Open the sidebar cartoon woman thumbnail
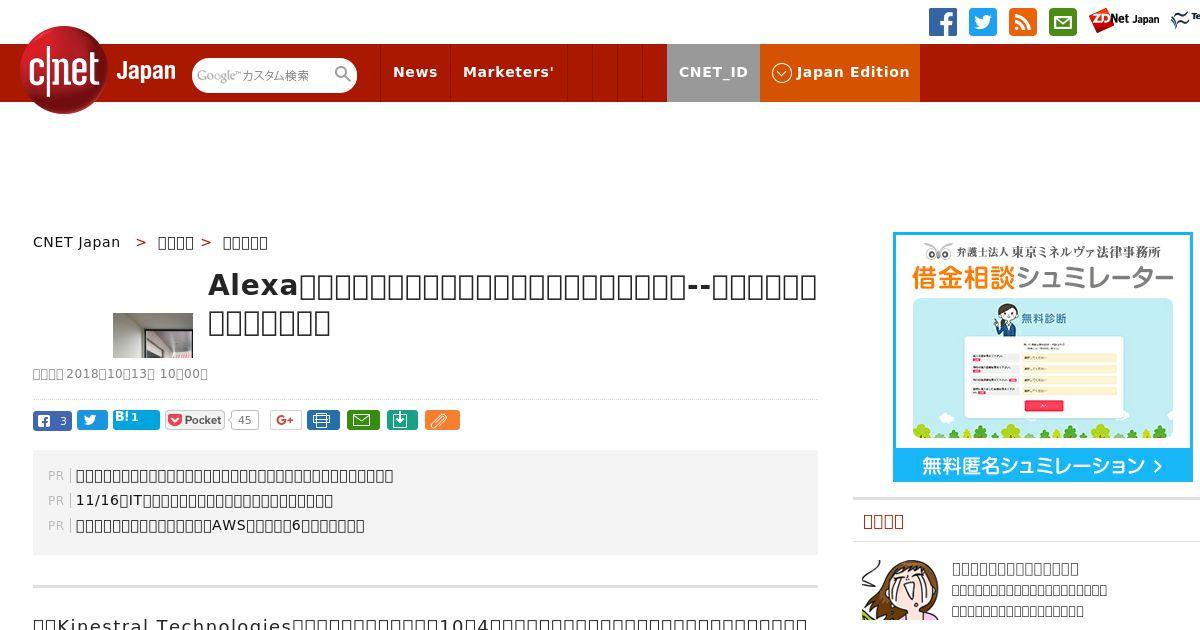Image resolution: width=1200 pixels, height=630 pixels. tap(900, 590)
